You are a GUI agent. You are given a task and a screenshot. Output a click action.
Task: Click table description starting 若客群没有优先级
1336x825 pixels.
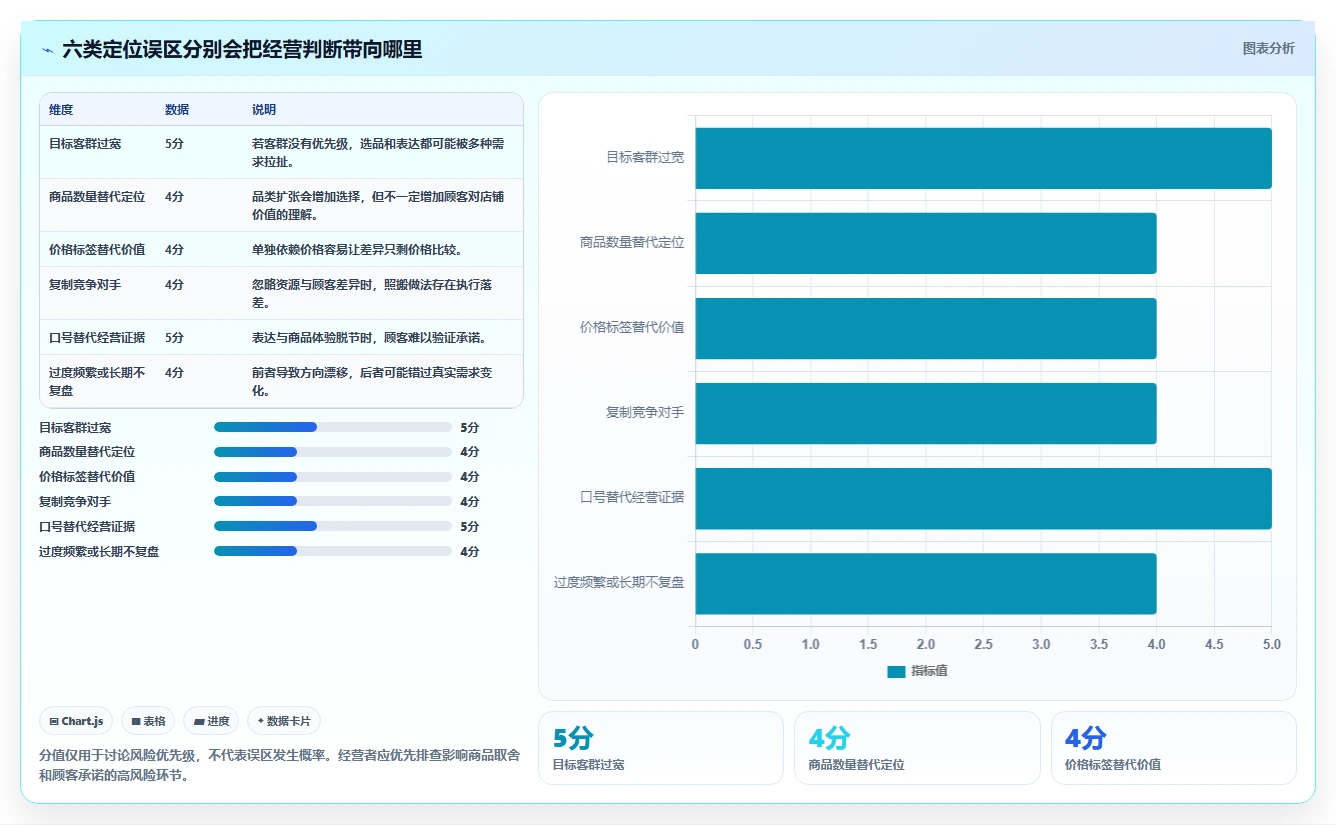click(x=378, y=152)
